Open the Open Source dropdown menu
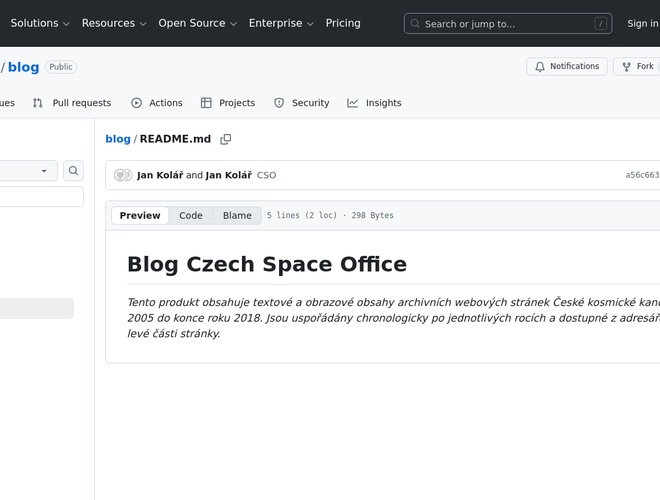 coord(198,23)
